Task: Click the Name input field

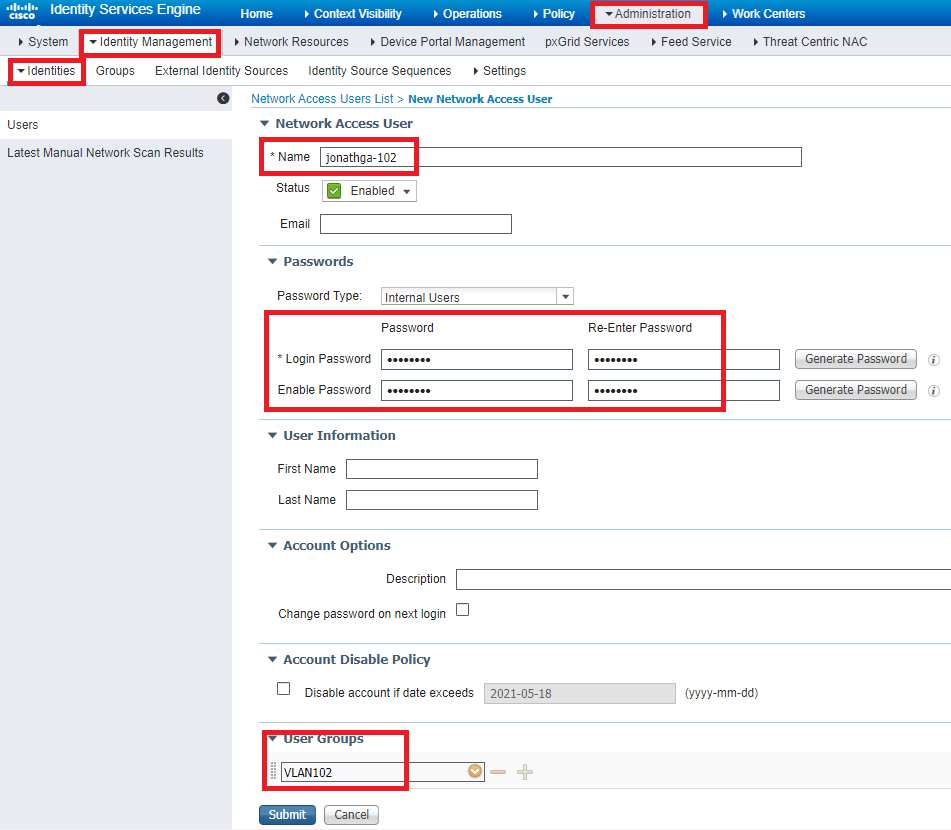Action: (560, 157)
